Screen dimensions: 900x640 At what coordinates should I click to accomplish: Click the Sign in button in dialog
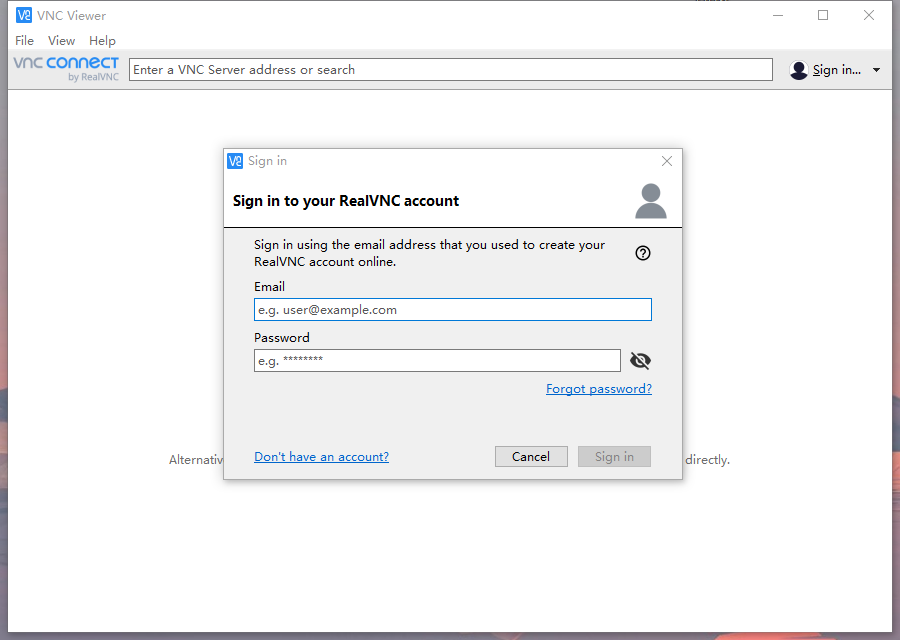[x=614, y=457]
